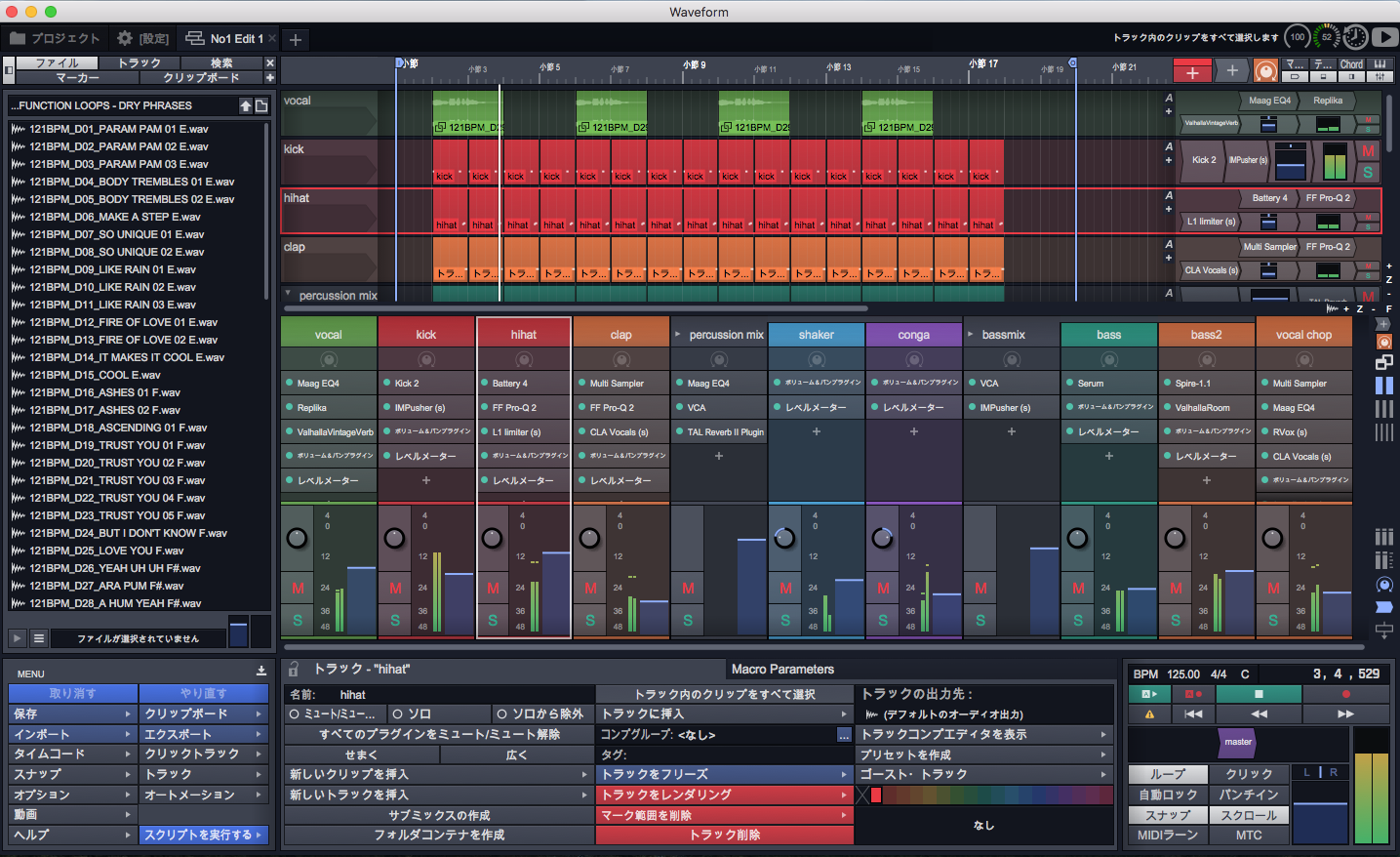The width and height of the screenshot is (1400, 857).
Task: Click the auto-play A button in the transport
Action: pyautogui.click(x=1149, y=694)
